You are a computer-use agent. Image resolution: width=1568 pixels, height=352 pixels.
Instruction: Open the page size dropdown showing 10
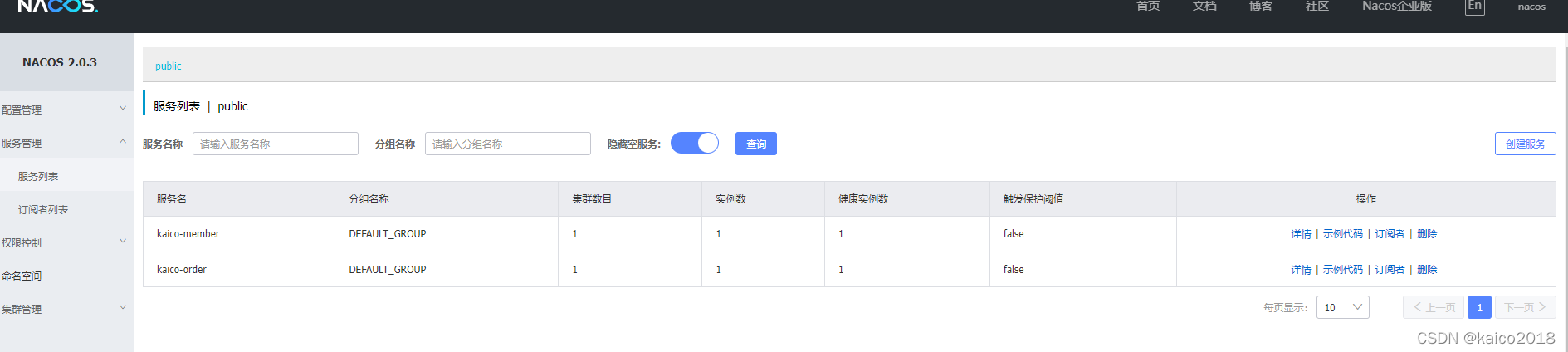[x=1342, y=307]
